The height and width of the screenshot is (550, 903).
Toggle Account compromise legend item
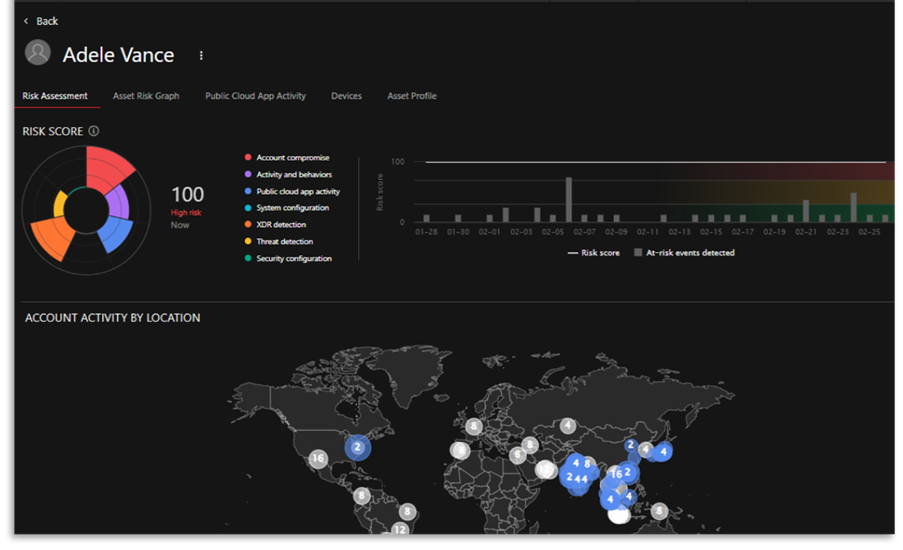(x=292, y=158)
